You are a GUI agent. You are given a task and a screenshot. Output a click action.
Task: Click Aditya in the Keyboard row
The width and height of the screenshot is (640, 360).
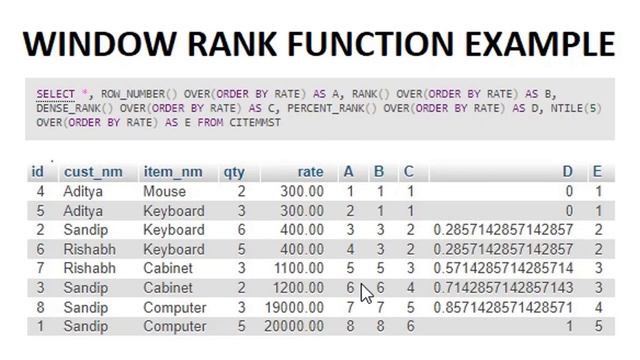[x=83, y=211]
